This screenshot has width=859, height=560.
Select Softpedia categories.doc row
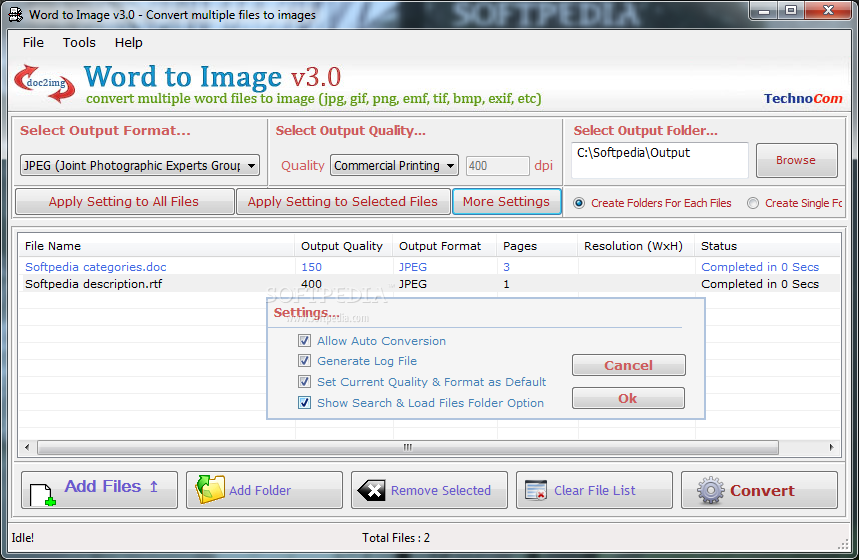click(x=429, y=267)
